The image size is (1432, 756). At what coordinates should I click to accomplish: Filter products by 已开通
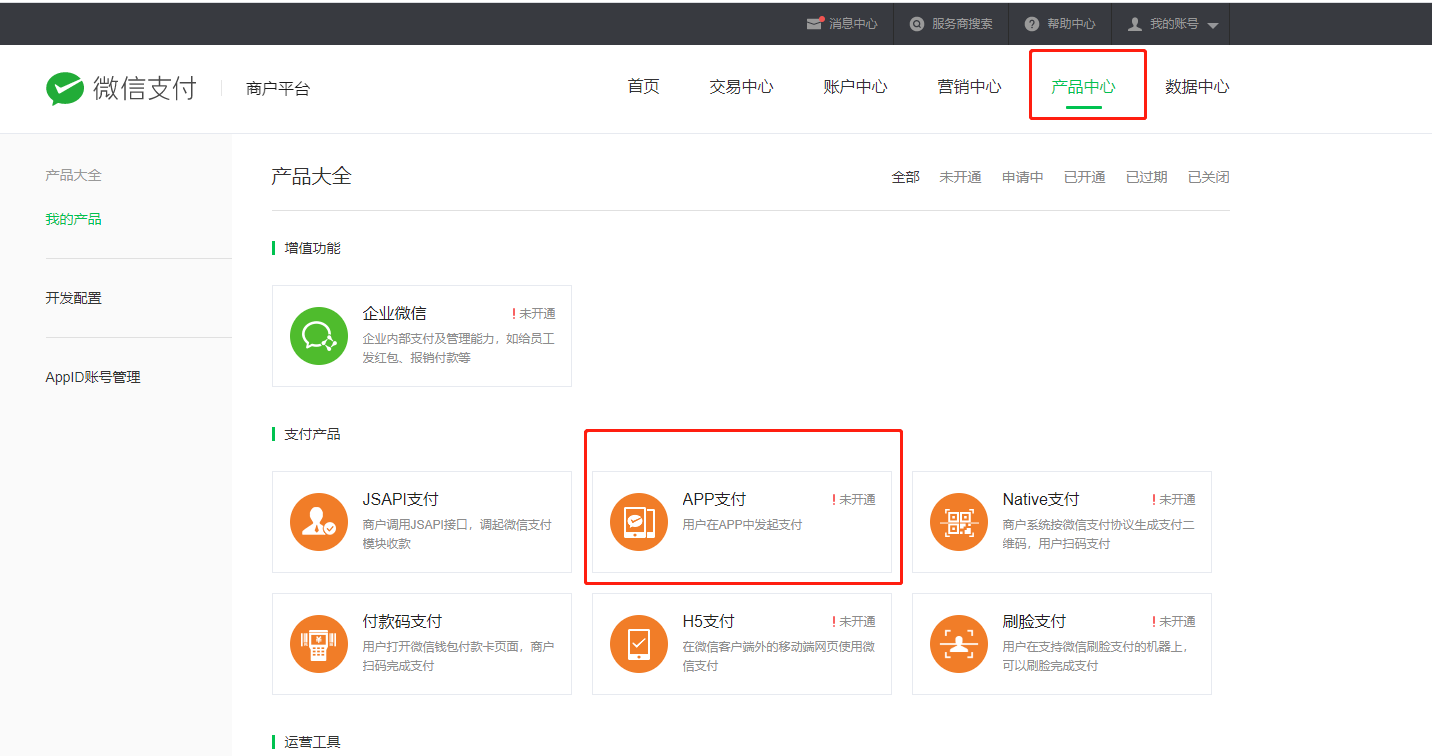(1085, 177)
